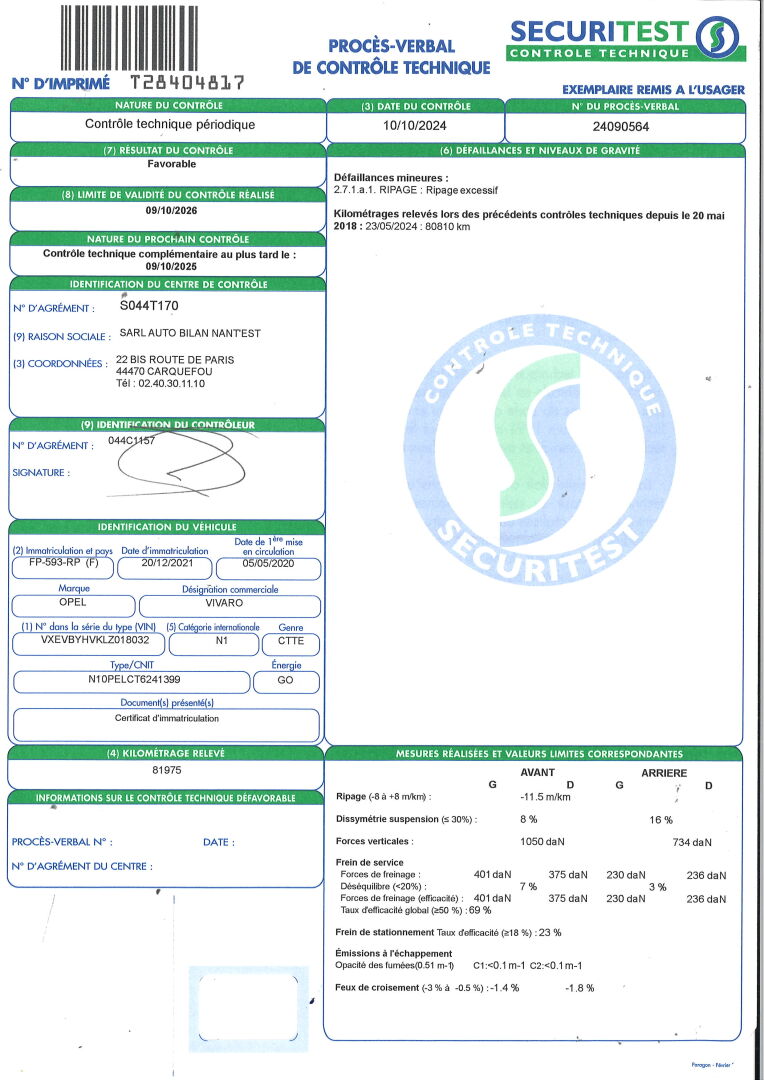
Task: Click the brand value OPEL
Action: tap(73, 601)
